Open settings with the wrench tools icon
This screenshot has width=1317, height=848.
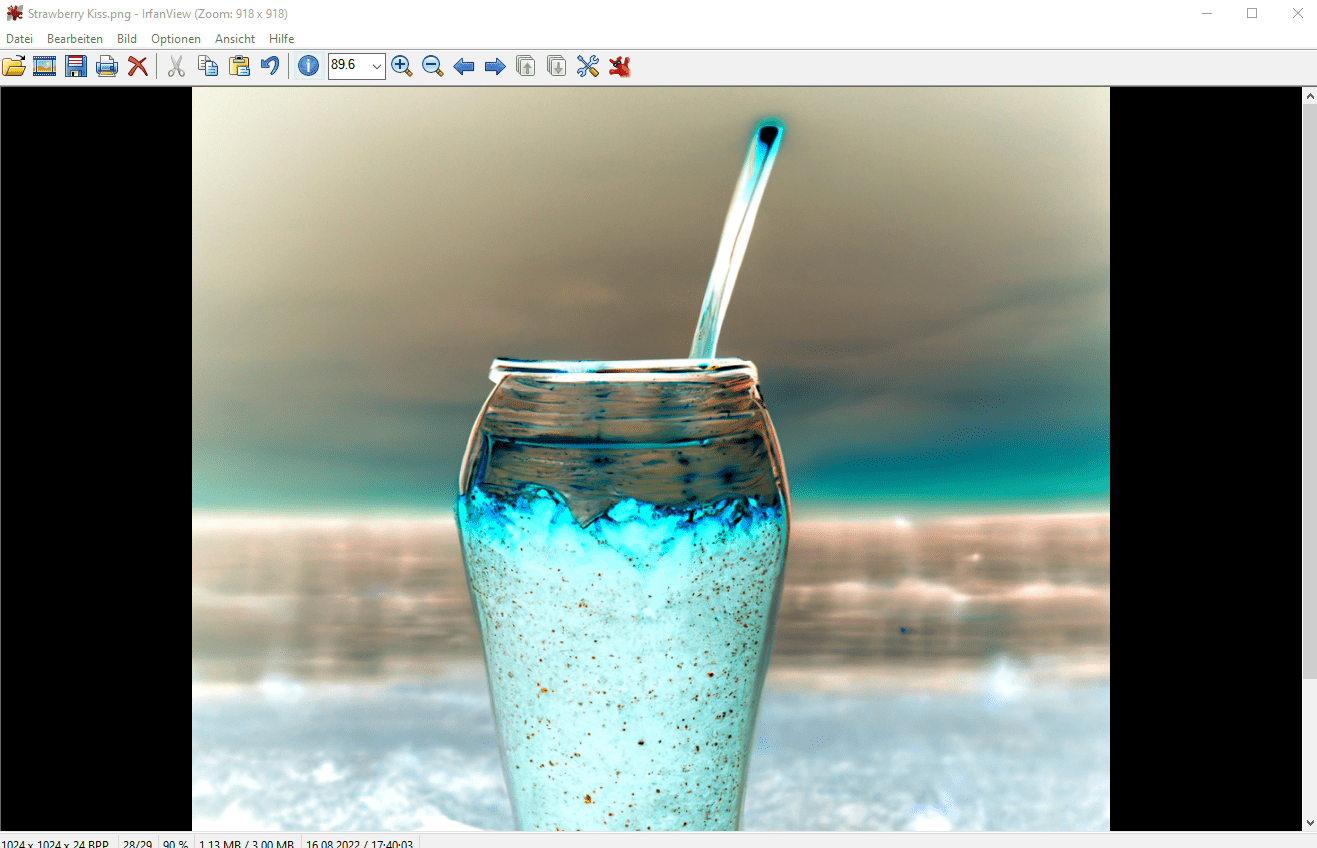coord(588,67)
